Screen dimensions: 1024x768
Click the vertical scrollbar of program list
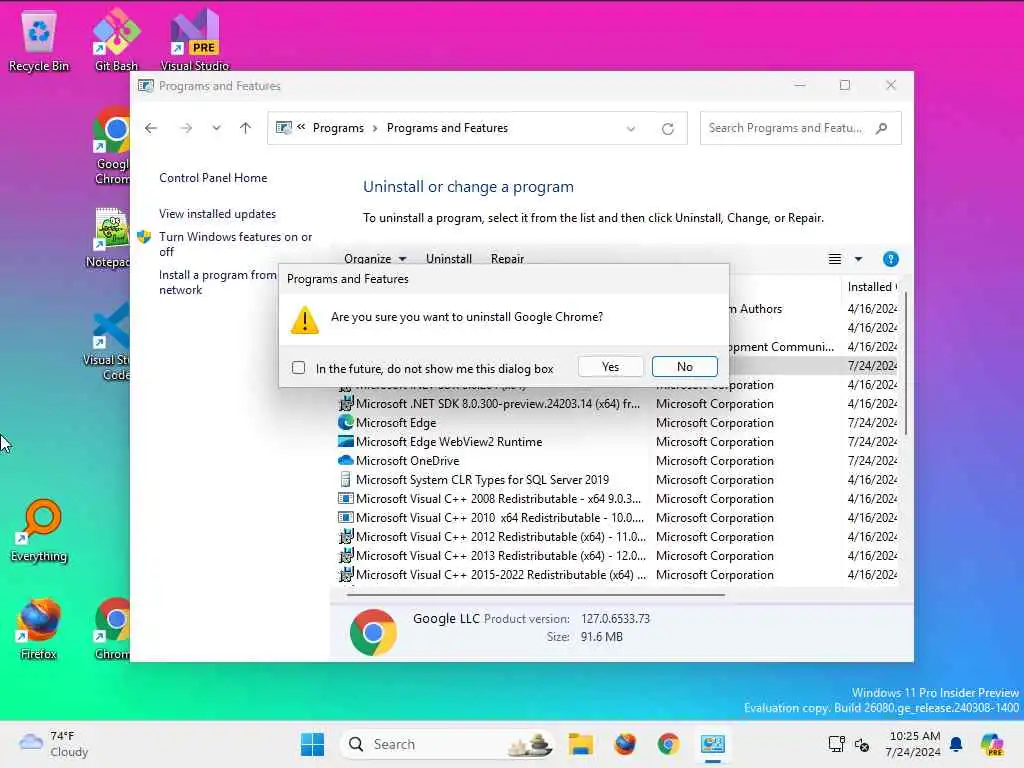pos(906,363)
